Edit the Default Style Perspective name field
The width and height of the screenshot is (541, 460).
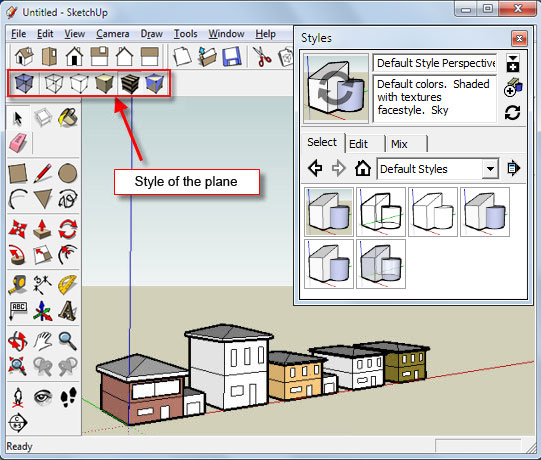435,63
